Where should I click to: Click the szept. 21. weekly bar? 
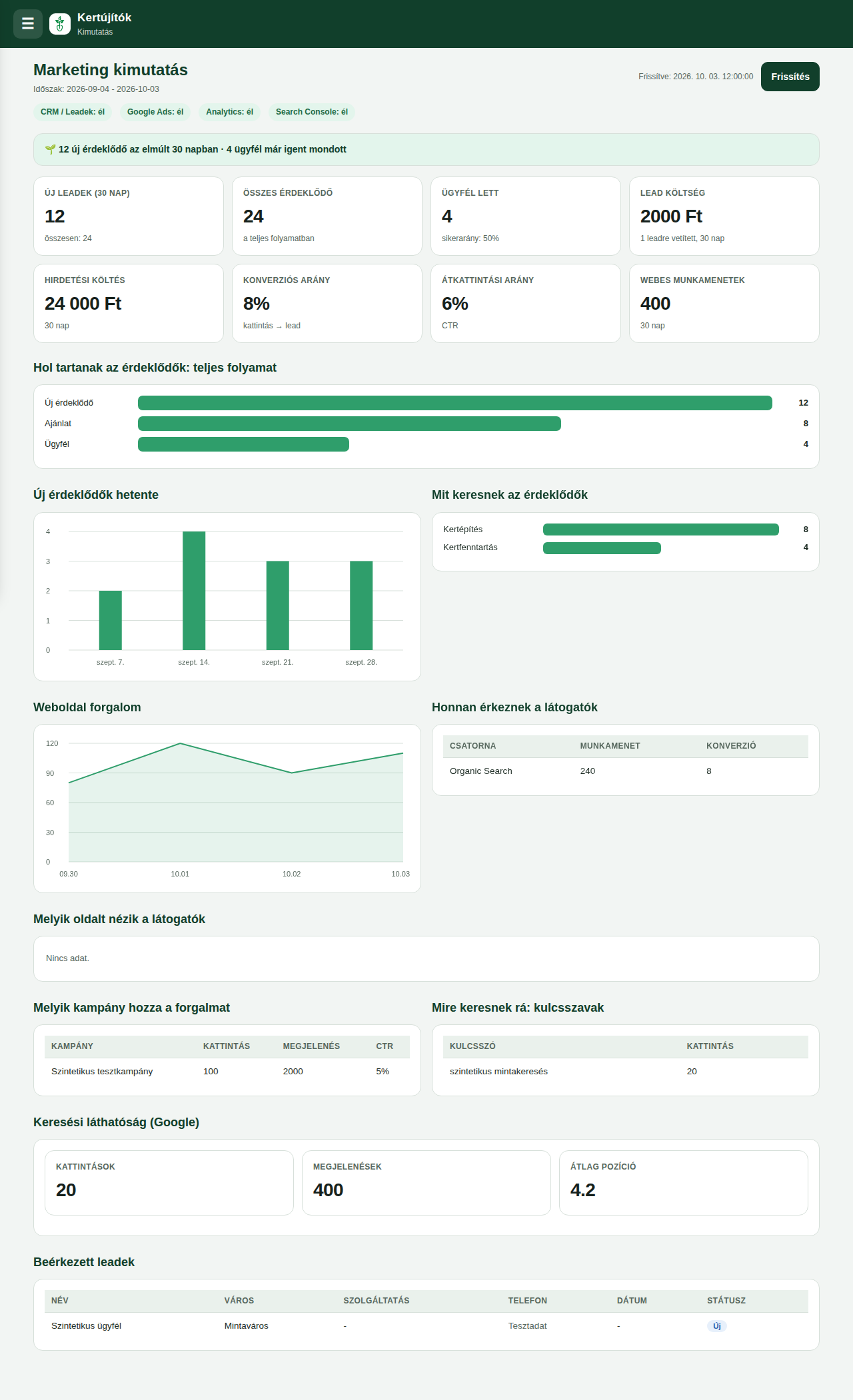(x=278, y=605)
